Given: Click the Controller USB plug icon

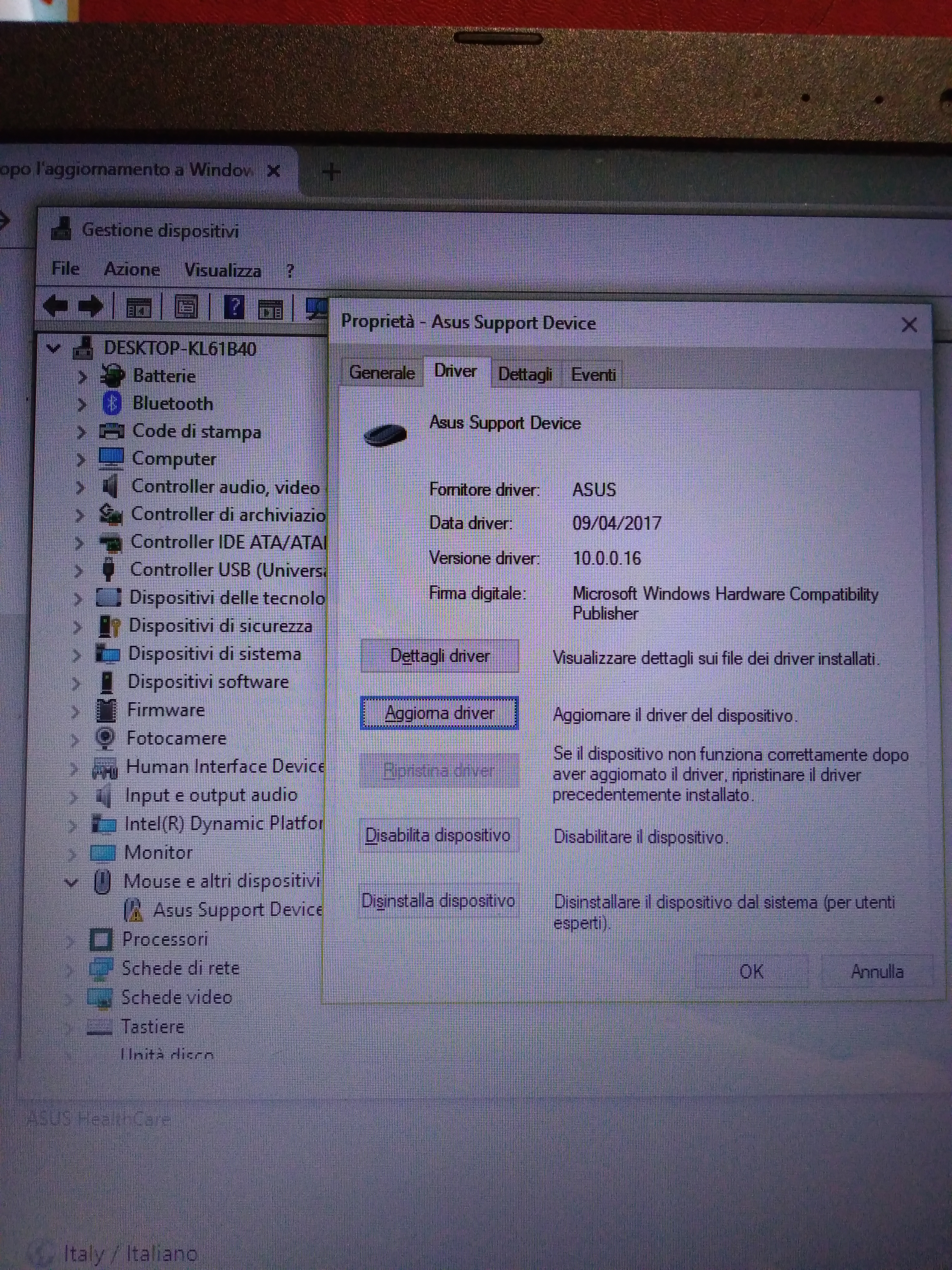Looking at the screenshot, I should coord(108,569).
